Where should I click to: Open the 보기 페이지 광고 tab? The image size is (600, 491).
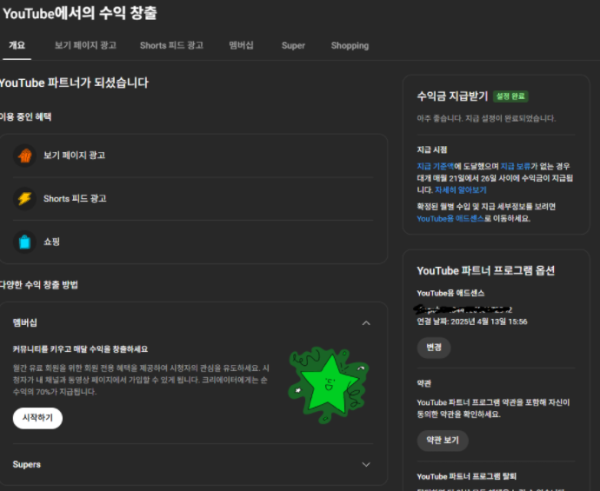click(84, 46)
